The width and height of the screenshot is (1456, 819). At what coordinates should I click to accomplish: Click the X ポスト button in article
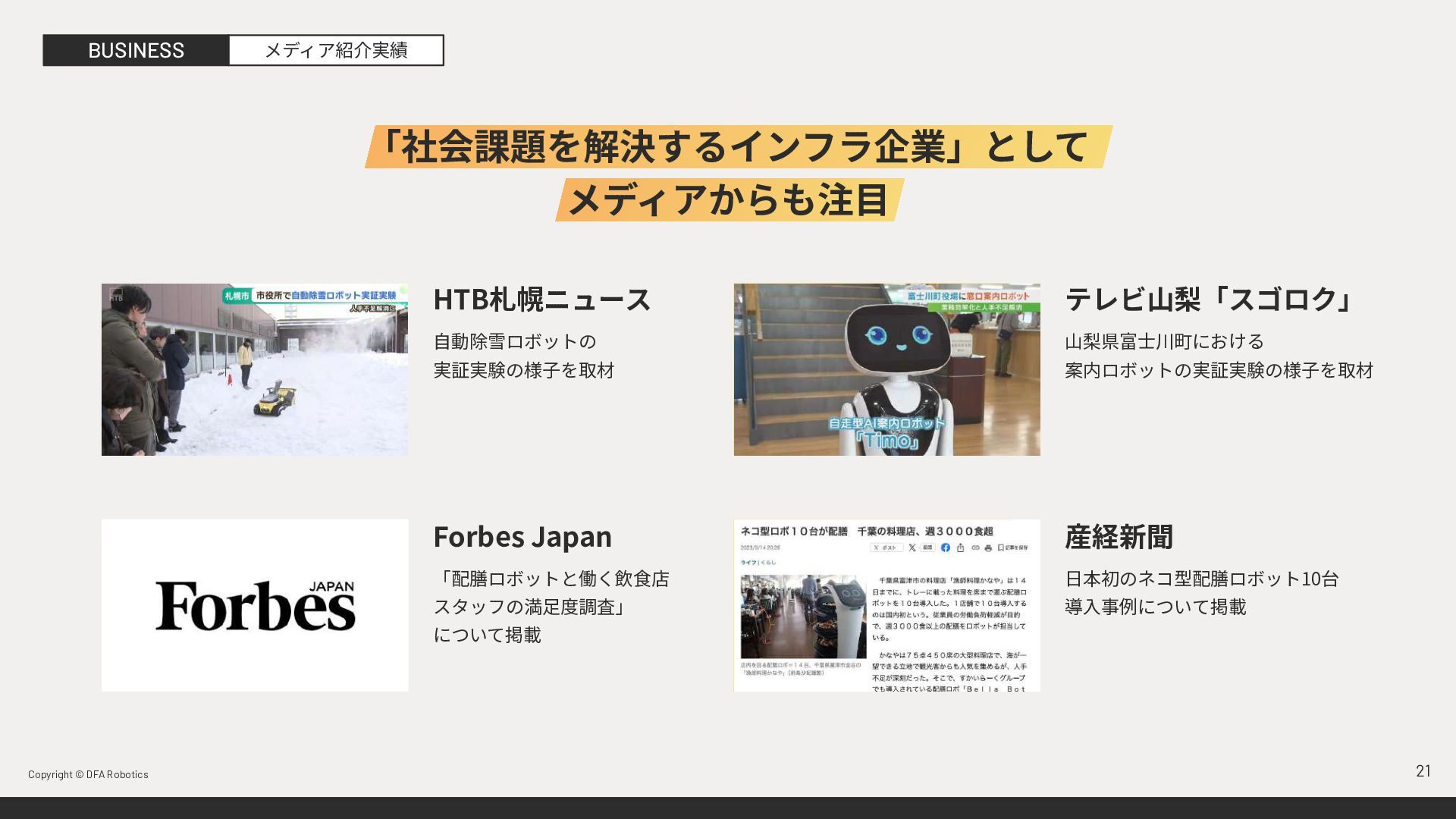tap(886, 548)
